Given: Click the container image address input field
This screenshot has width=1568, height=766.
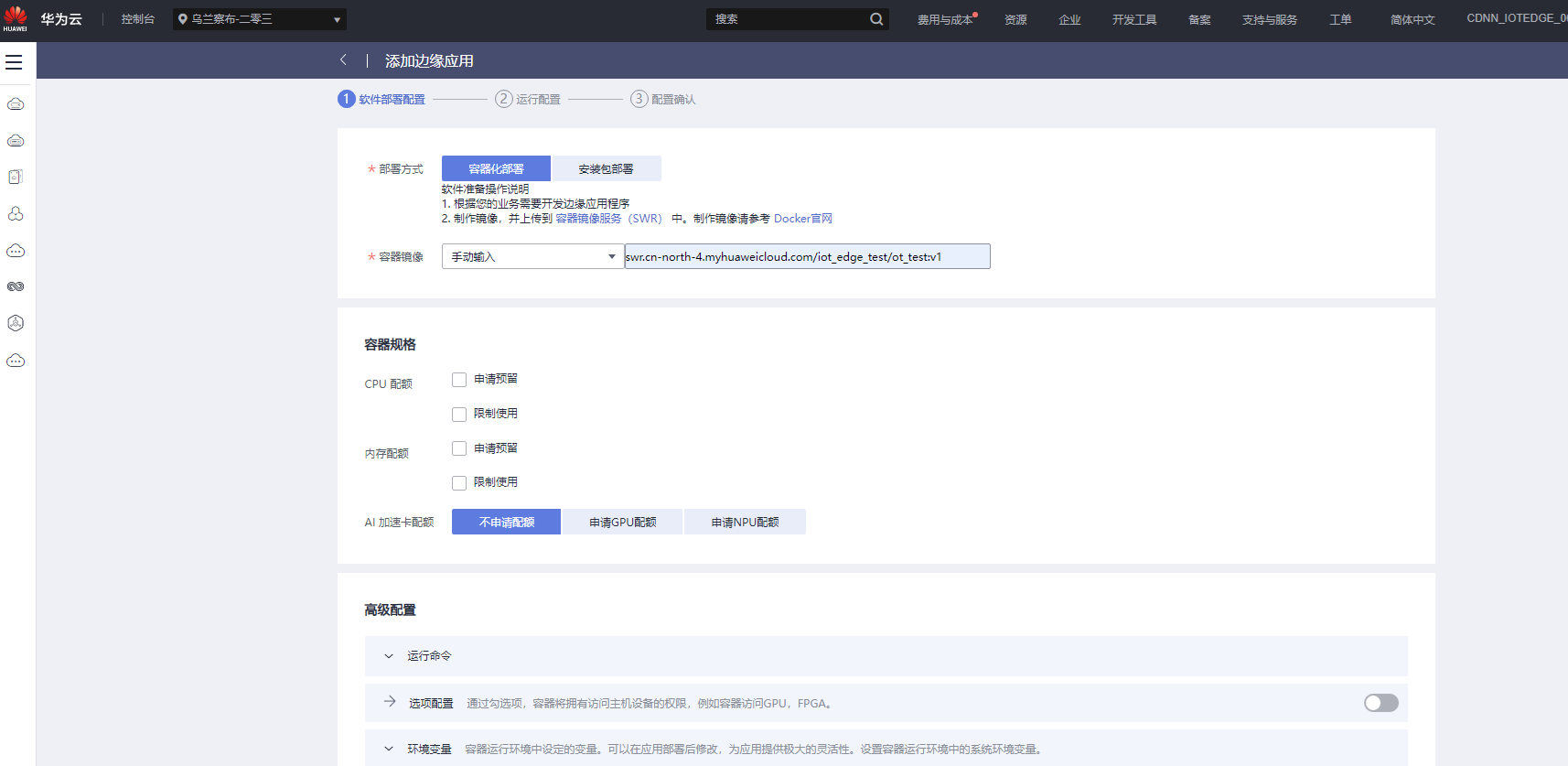Looking at the screenshot, I should (x=807, y=256).
